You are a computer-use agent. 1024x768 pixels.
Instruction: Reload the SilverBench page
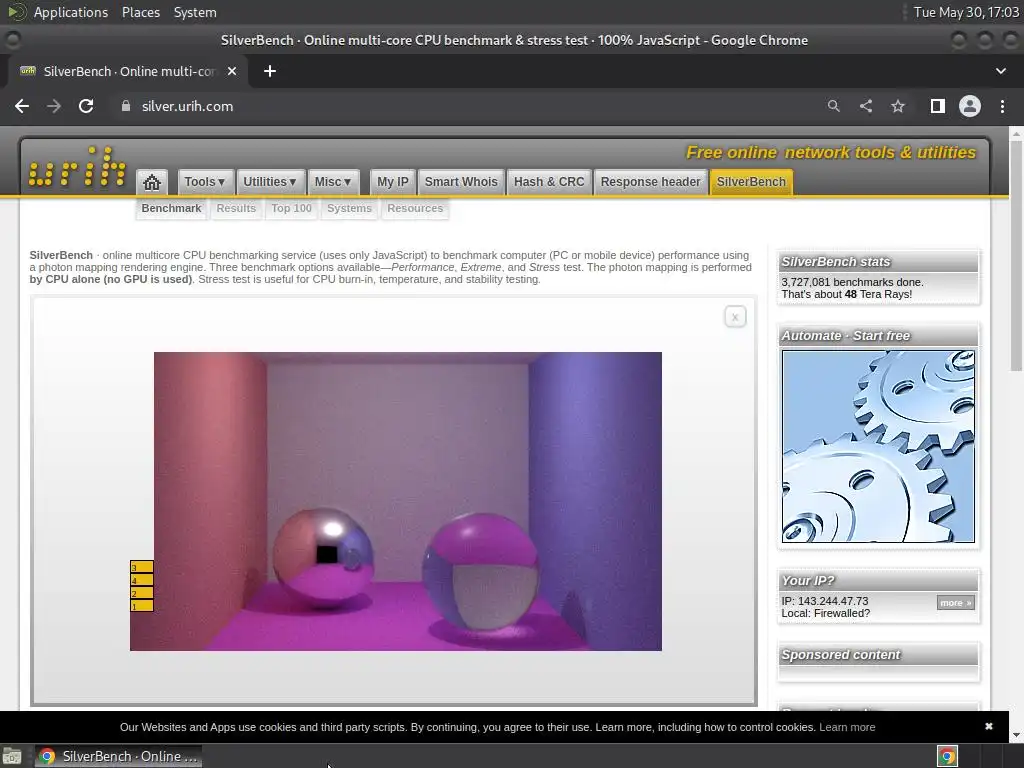click(86, 106)
